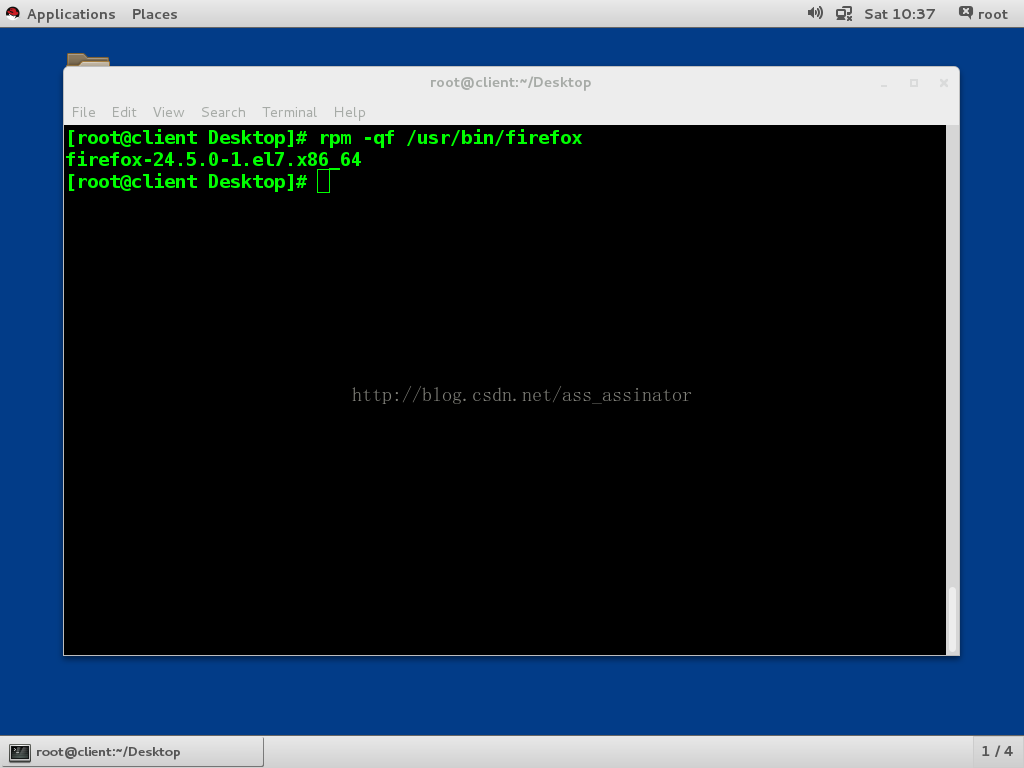Open the 1 / 4 workspace switcher
Viewport: 1024px width, 768px height.
tap(997, 752)
